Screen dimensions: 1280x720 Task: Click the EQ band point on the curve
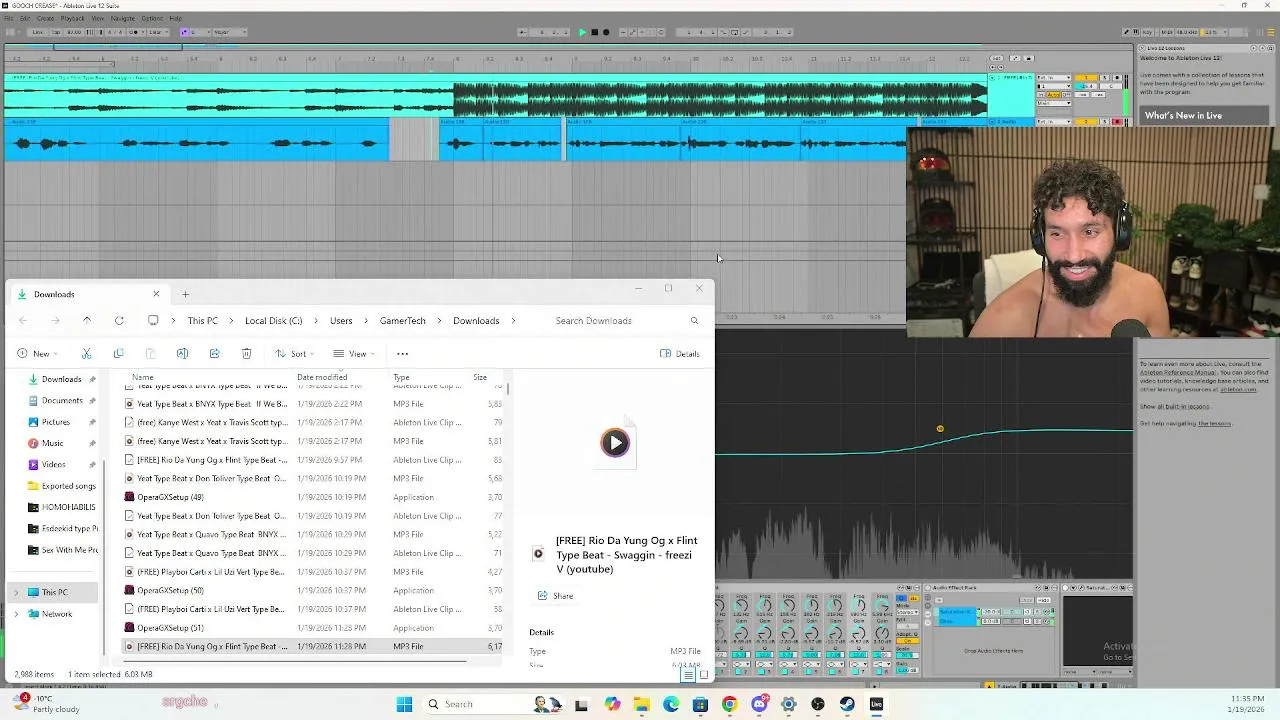coord(940,429)
